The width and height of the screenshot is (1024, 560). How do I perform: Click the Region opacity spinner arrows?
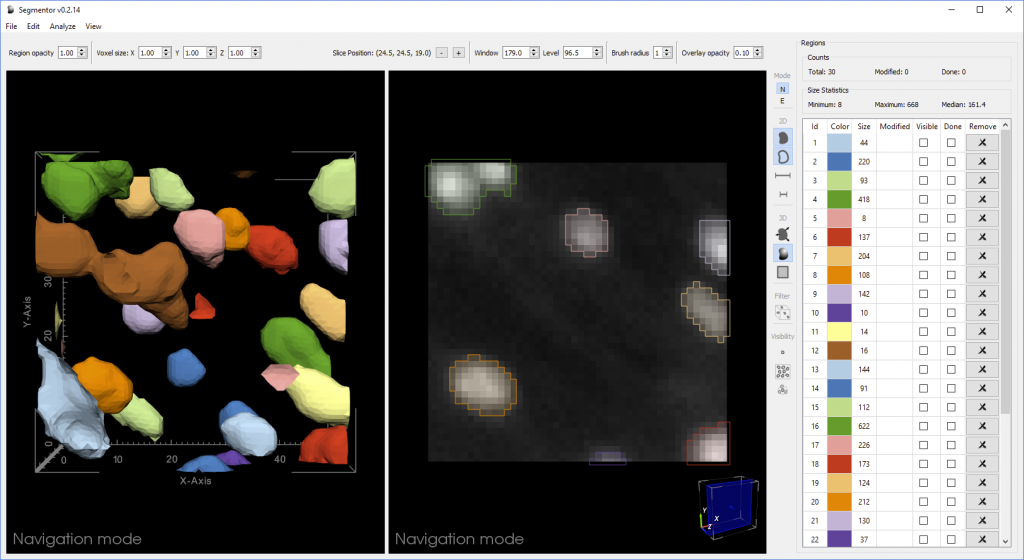[84, 52]
